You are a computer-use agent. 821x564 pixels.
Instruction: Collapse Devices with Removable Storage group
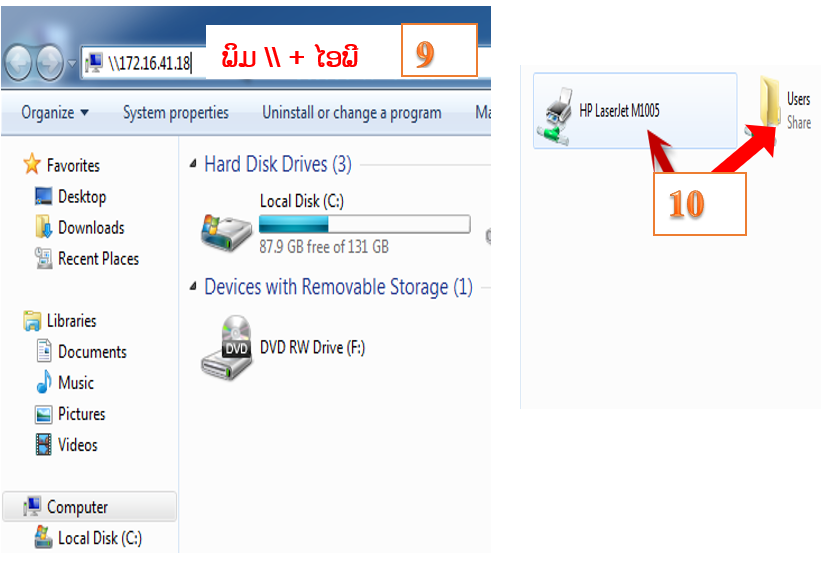tap(193, 287)
